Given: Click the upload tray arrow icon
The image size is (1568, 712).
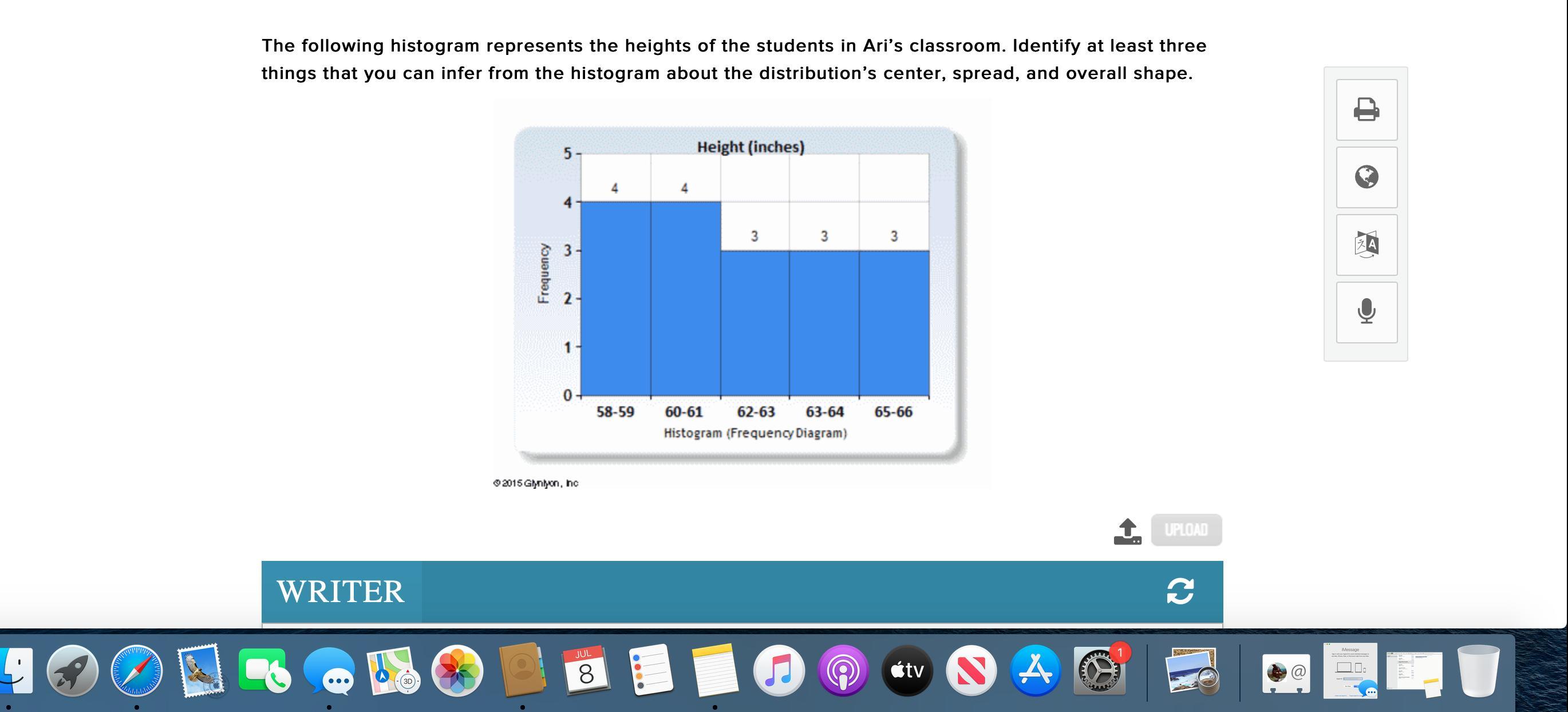Looking at the screenshot, I should tap(1127, 531).
